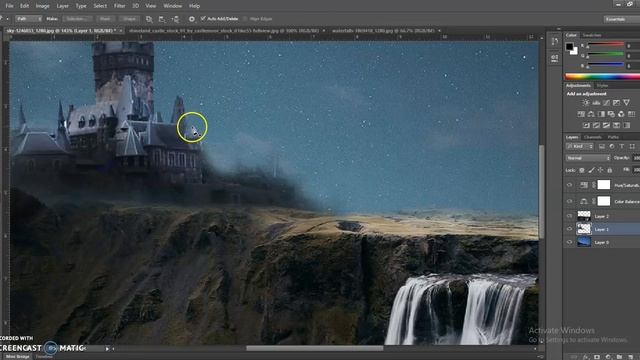
Task: Open the path alignment icon
Action: click(x=162, y=19)
